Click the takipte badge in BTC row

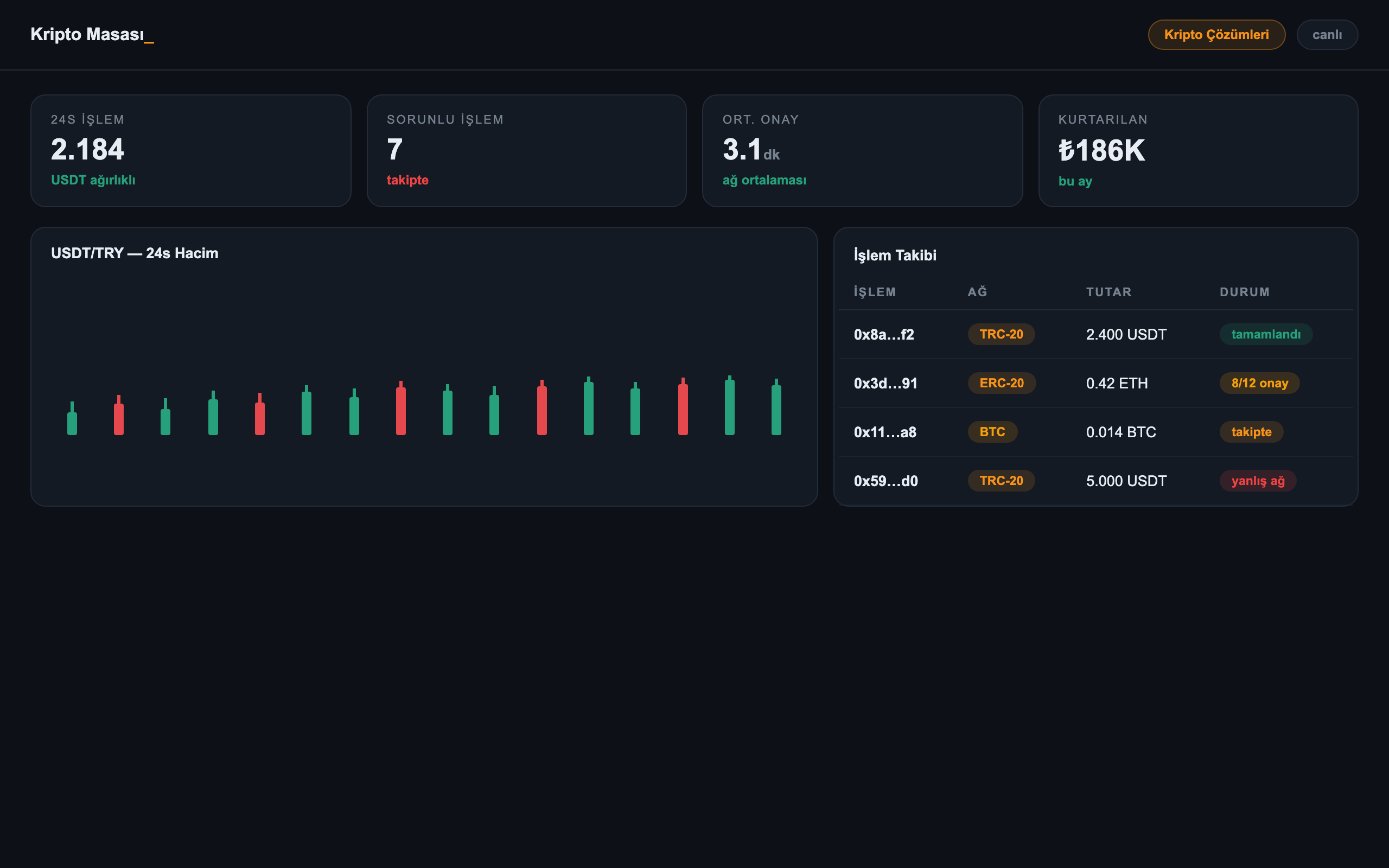1251,432
